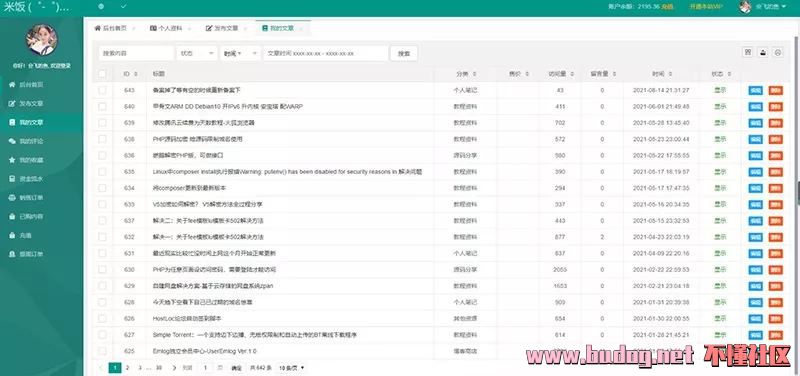Check the checkbox for article ID 635
The image size is (800, 376).
pos(103,172)
